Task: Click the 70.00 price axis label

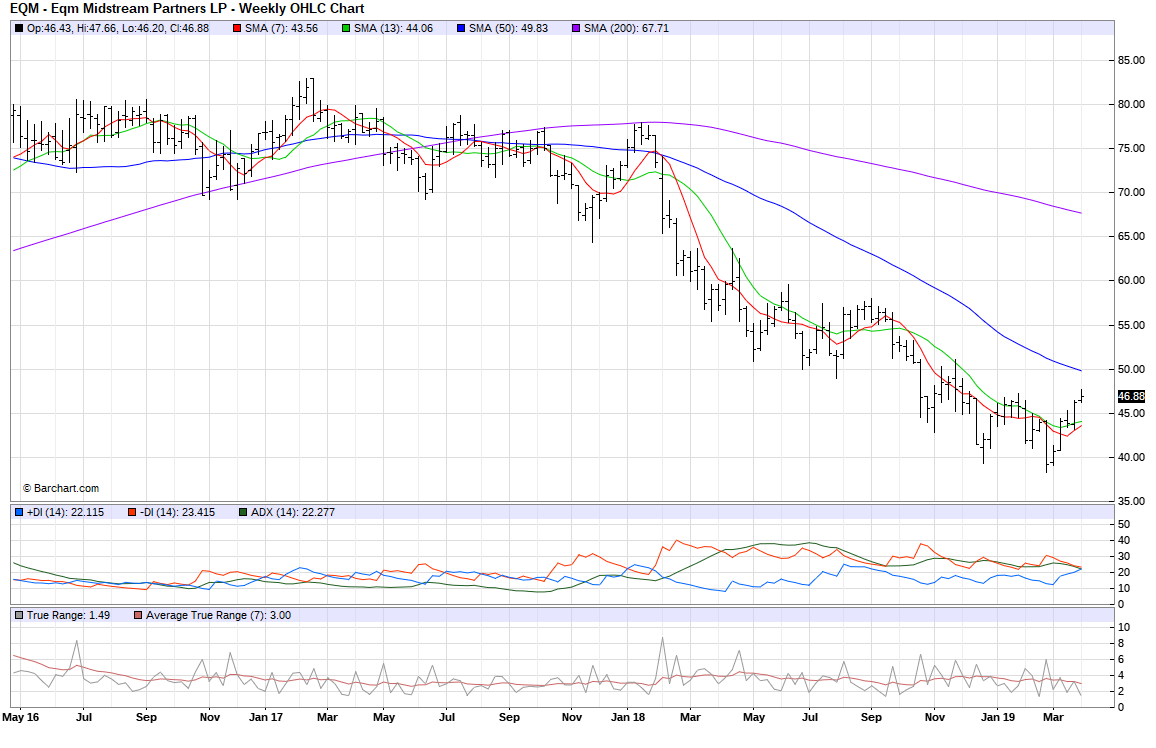Action: pyautogui.click(x=1132, y=192)
